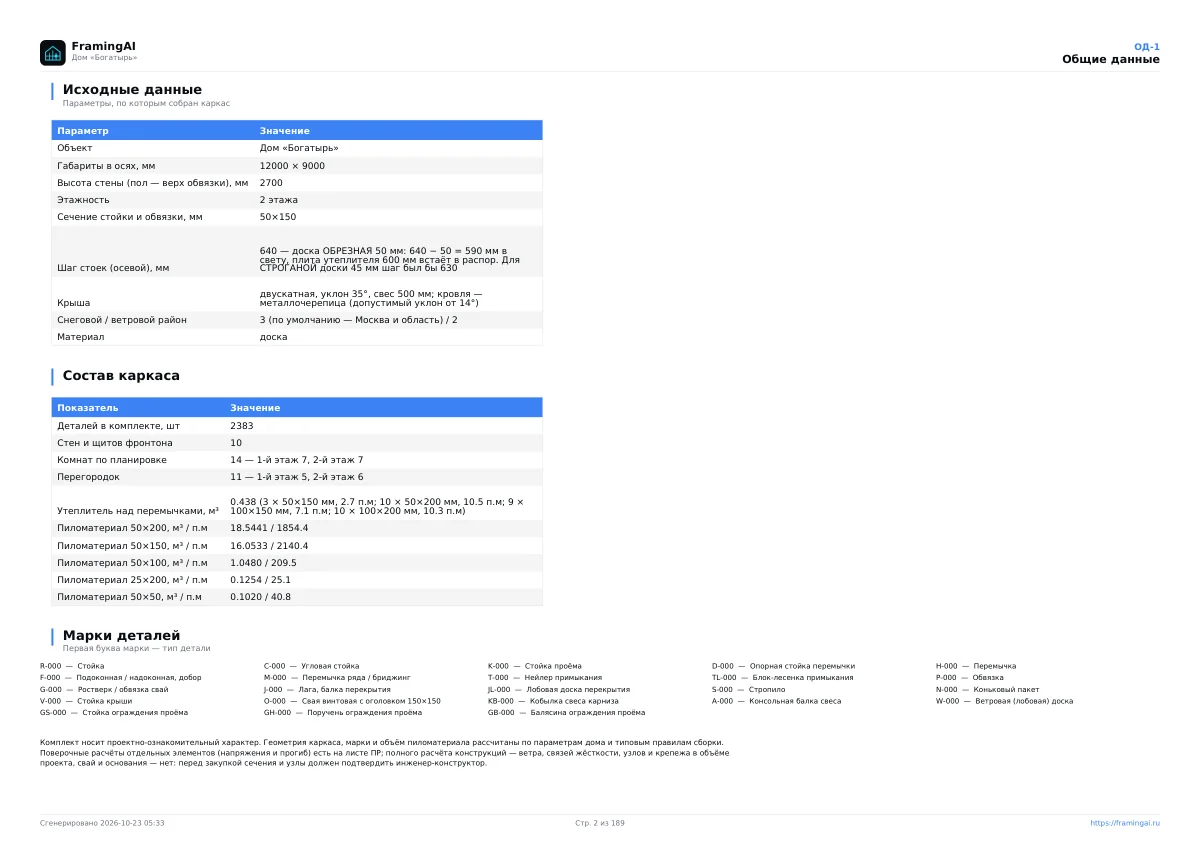Open the https://framingai.ru footer link

pyautogui.click(x=1125, y=823)
